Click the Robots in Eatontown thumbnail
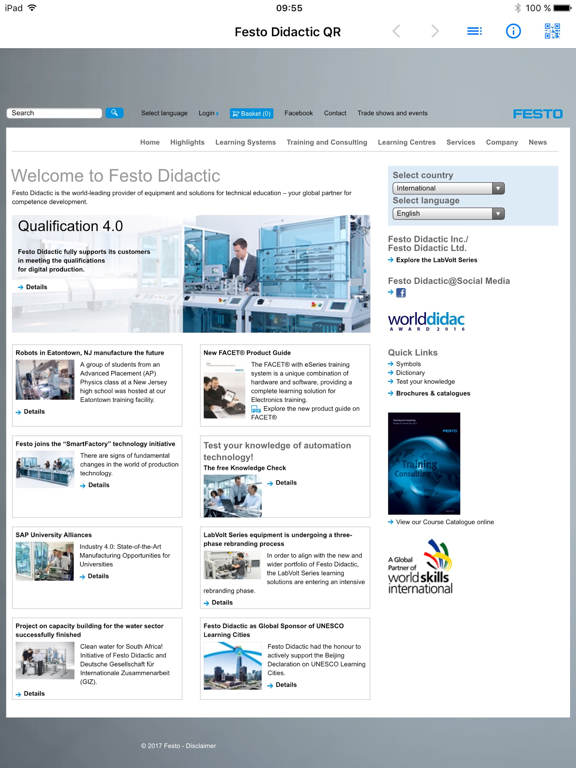 [45, 380]
